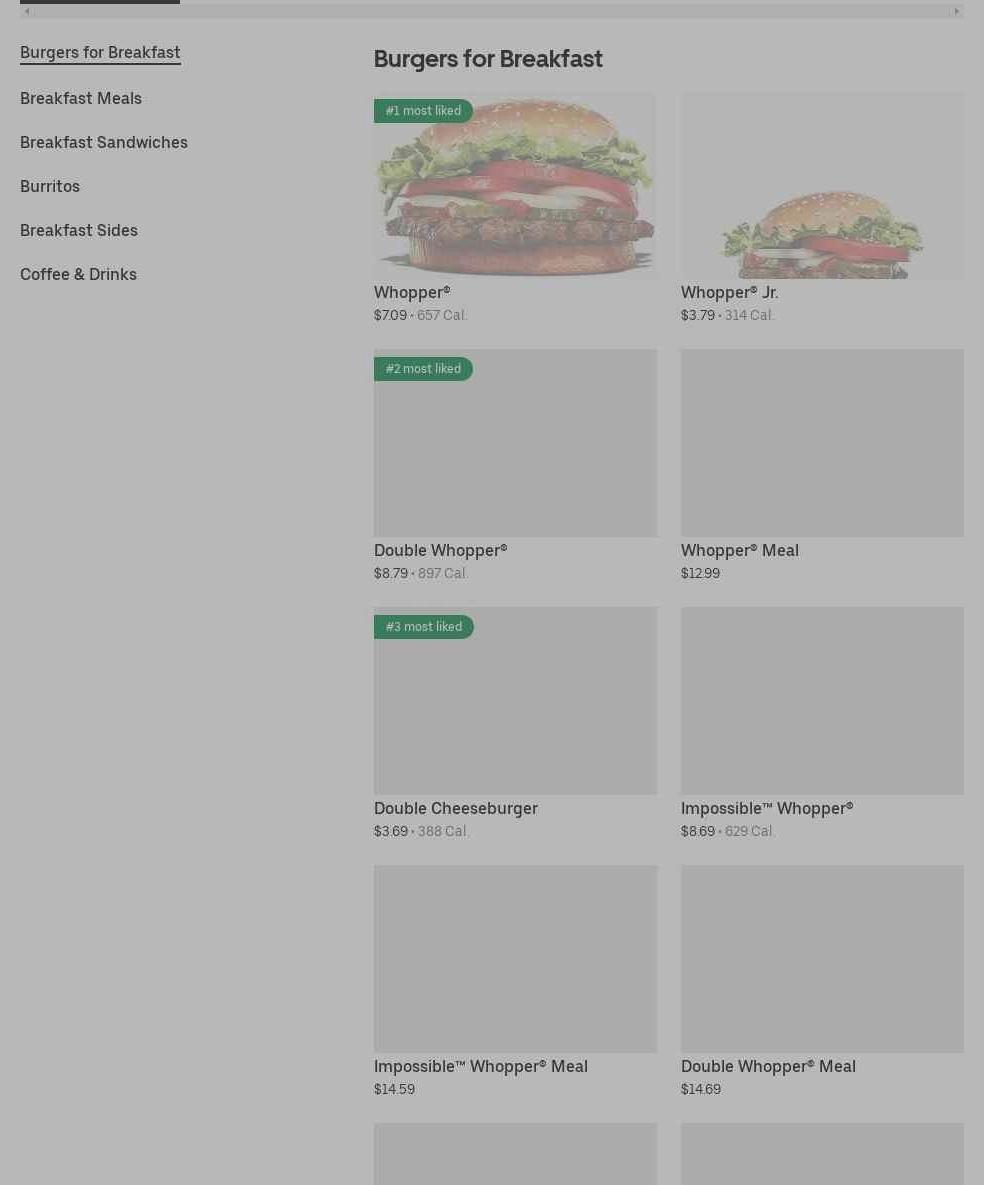The image size is (984, 1185).
Task: Open the Breakfast Sides category
Action: [x=79, y=230]
